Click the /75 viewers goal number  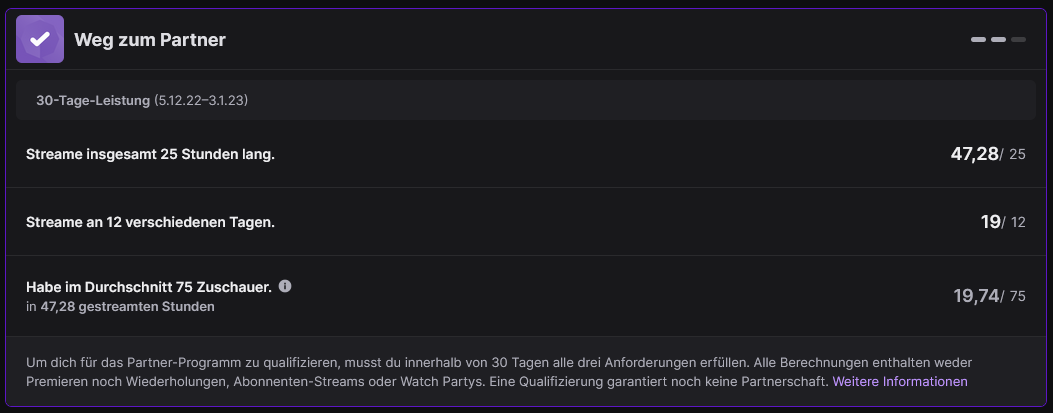tap(1017, 297)
